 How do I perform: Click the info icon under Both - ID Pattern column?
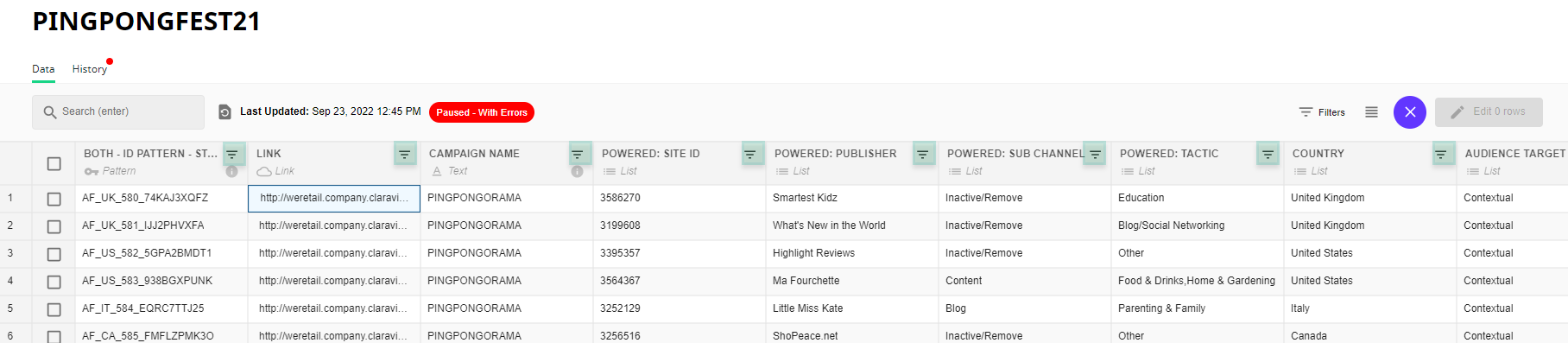(231, 171)
